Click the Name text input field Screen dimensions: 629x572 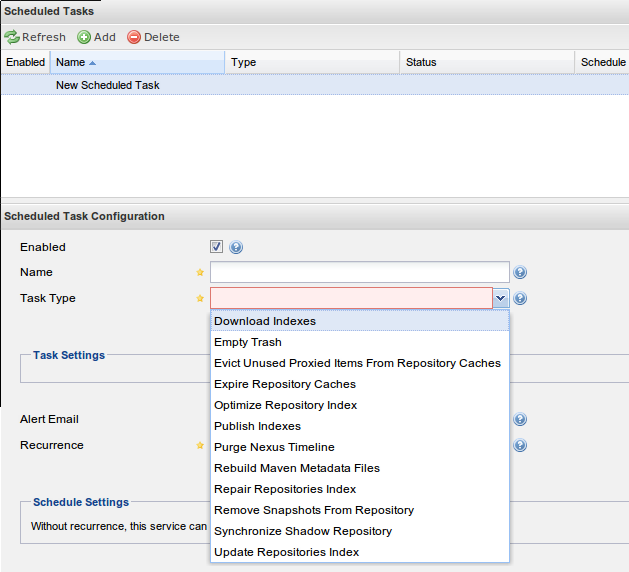pos(360,272)
